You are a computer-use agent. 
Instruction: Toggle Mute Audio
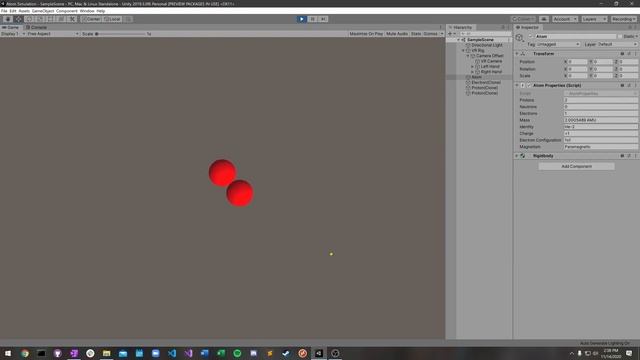point(397,34)
